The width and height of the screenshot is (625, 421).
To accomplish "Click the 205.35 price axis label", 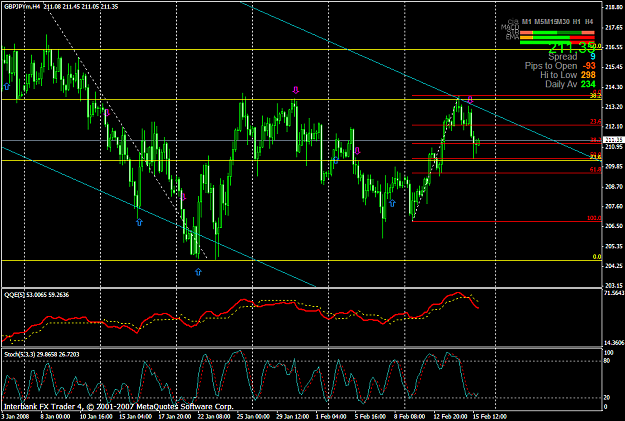I will click(x=614, y=246).
